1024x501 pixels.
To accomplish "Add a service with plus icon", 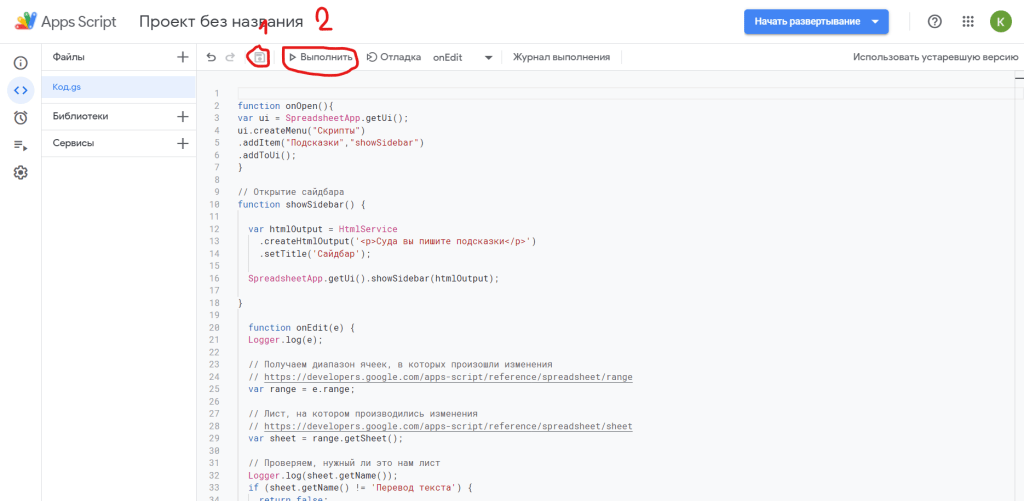I will click(x=182, y=143).
